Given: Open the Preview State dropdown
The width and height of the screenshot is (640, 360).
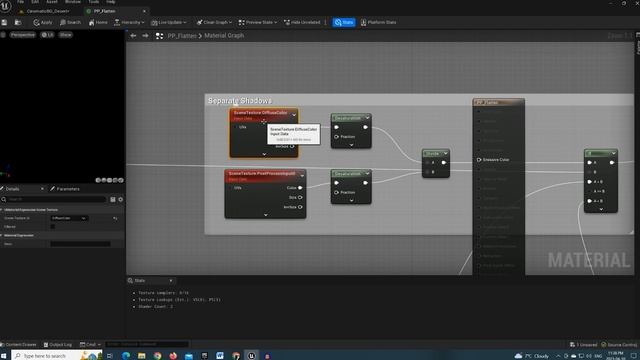Looking at the screenshot, I should click(258, 22).
